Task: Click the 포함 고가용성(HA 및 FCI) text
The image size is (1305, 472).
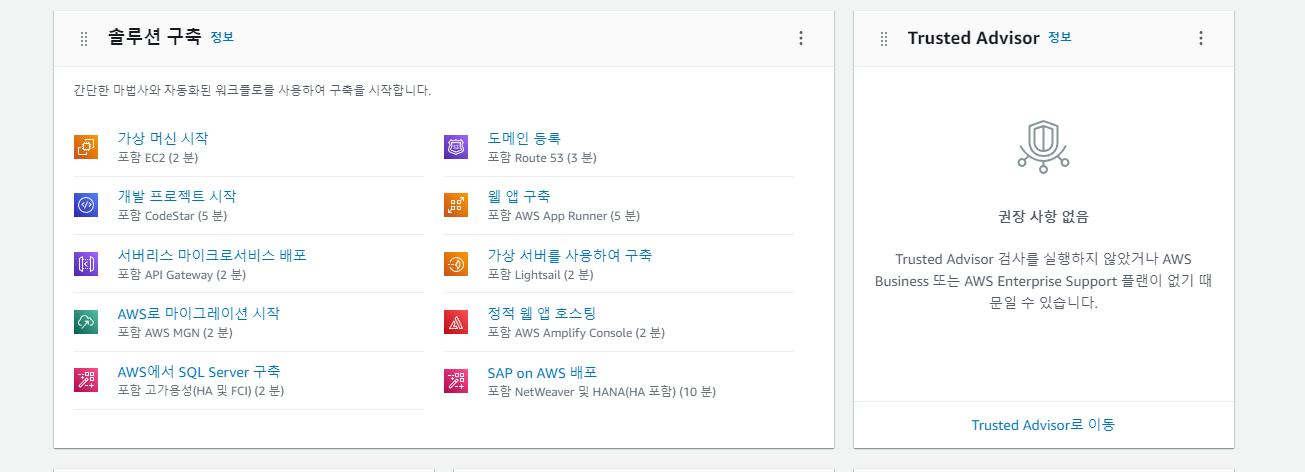Action: pos(201,392)
